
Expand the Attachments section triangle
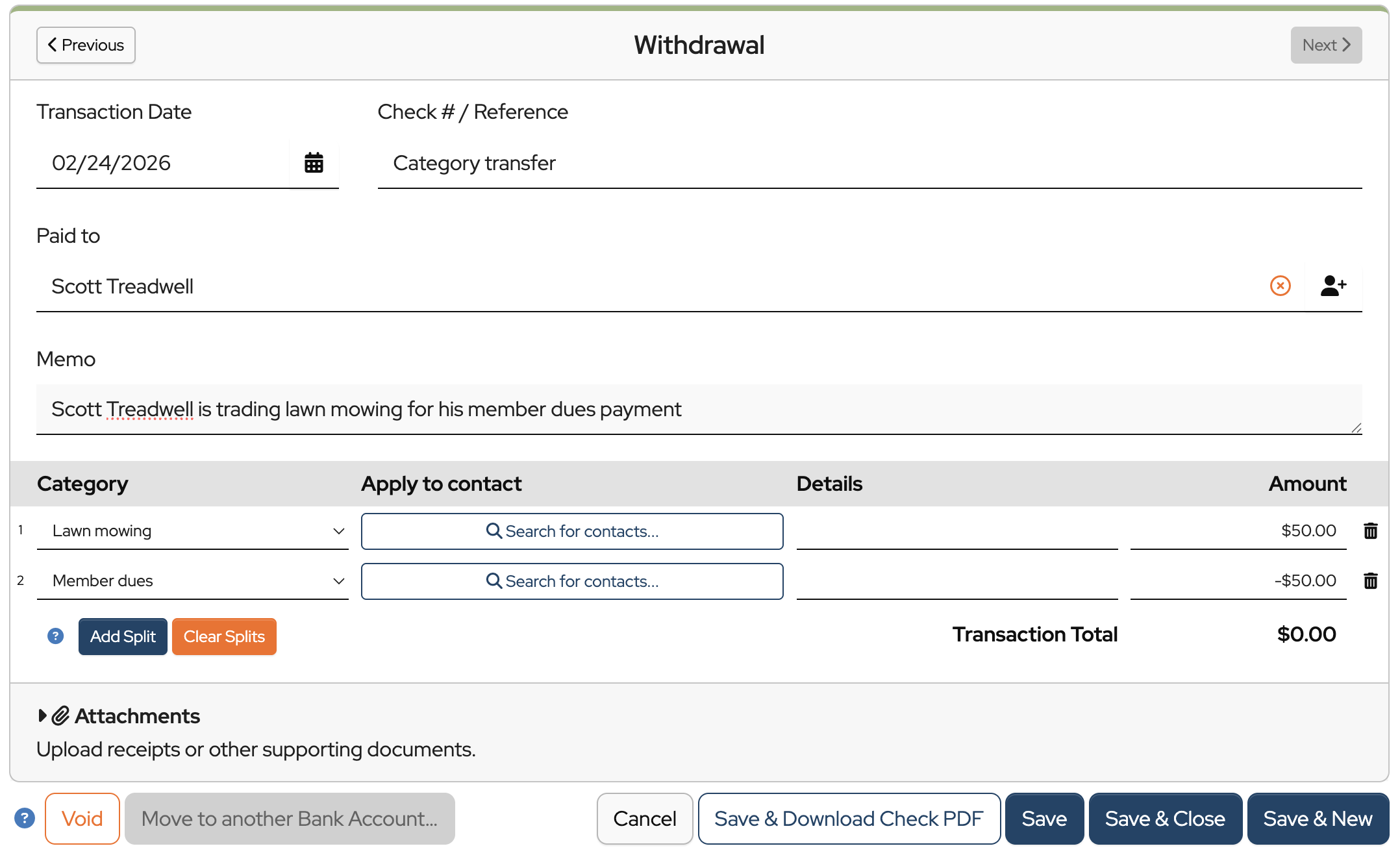pyautogui.click(x=42, y=715)
